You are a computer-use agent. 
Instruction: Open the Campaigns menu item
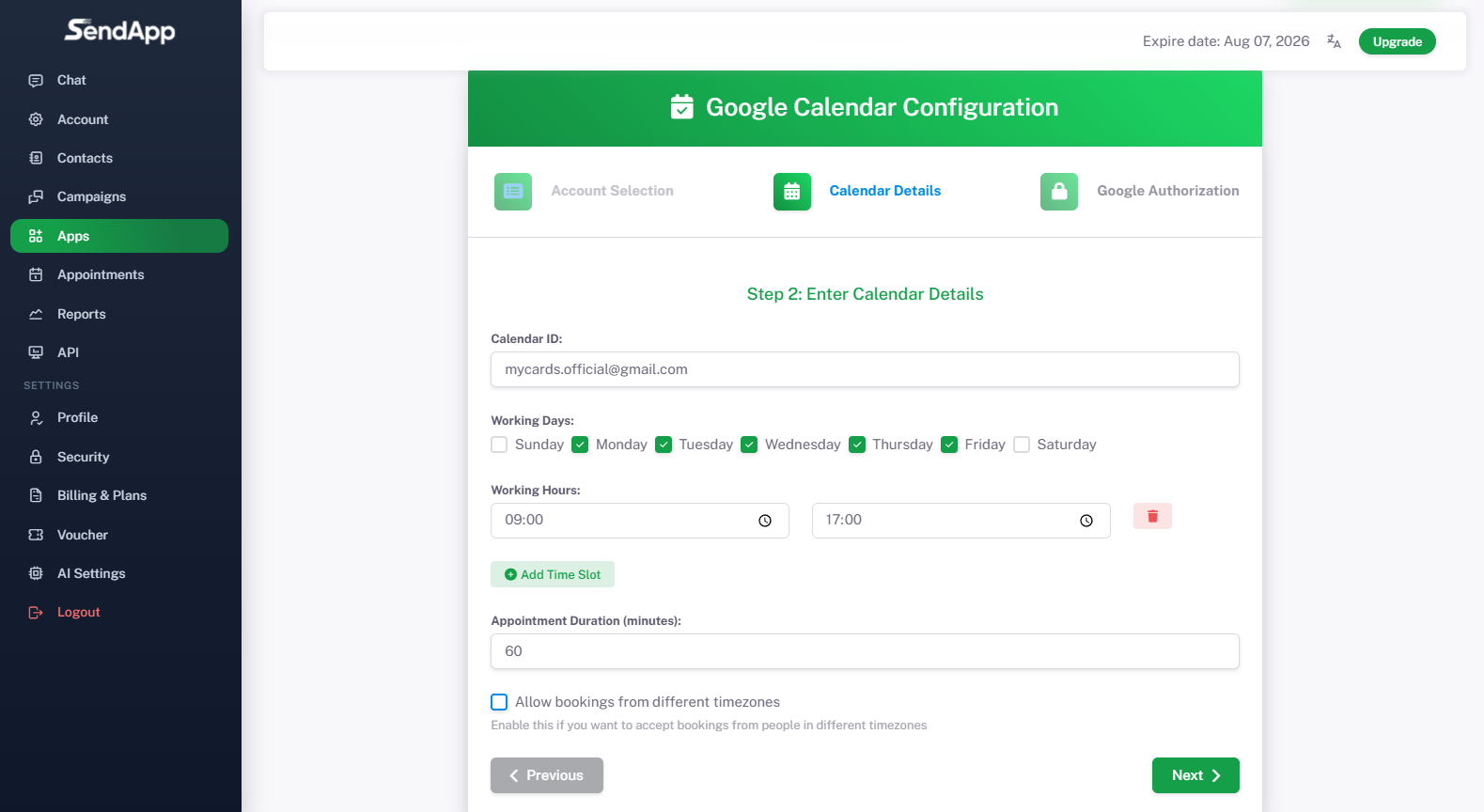tap(119, 196)
